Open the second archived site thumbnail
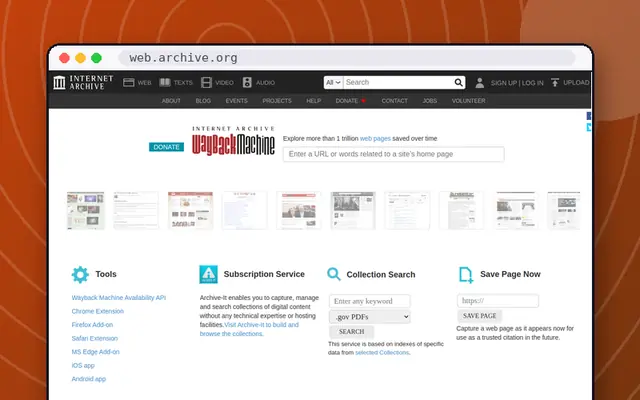The height and width of the screenshot is (400, 640). point(136,211)
